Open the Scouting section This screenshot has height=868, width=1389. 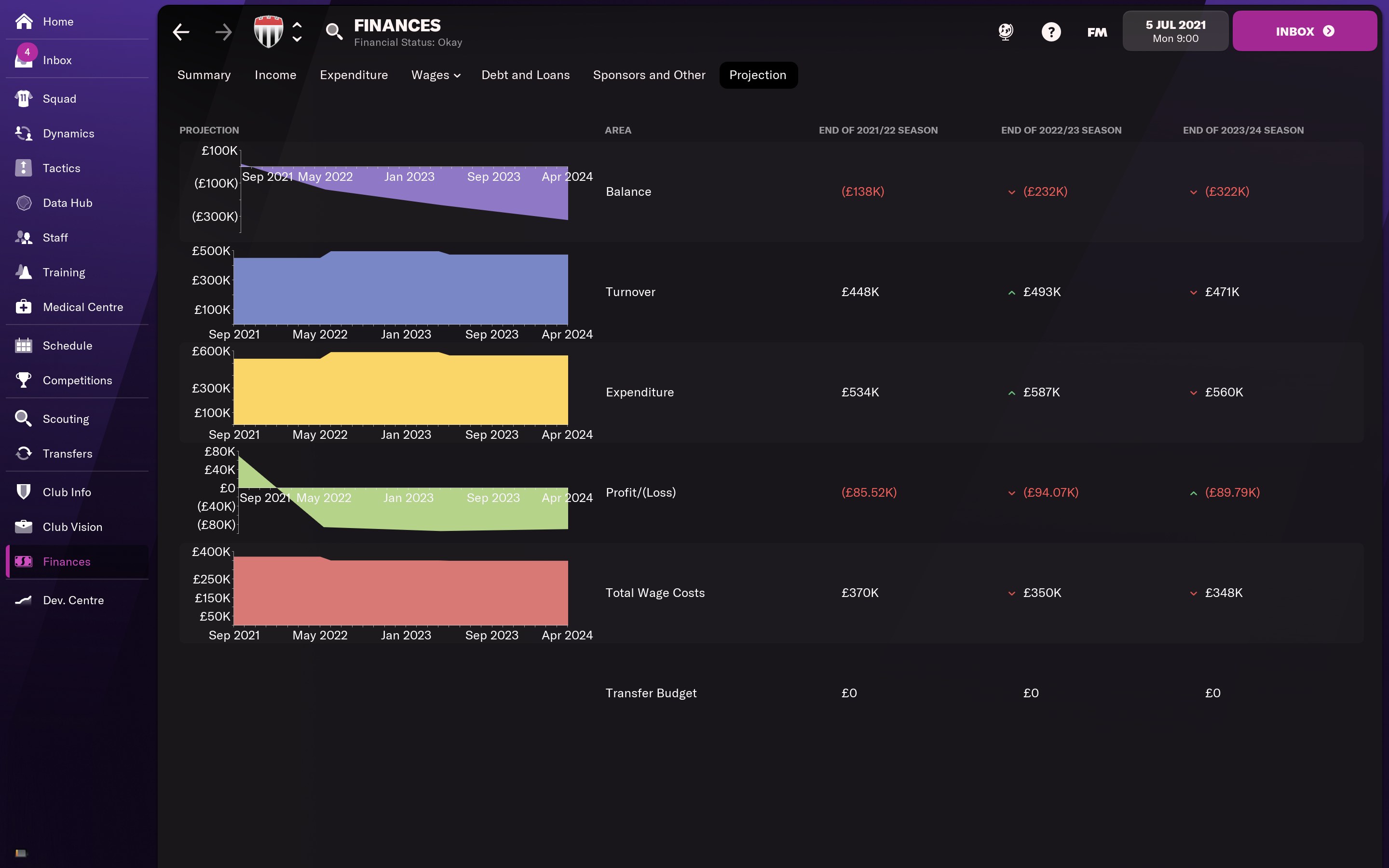(x=66, y=419)
